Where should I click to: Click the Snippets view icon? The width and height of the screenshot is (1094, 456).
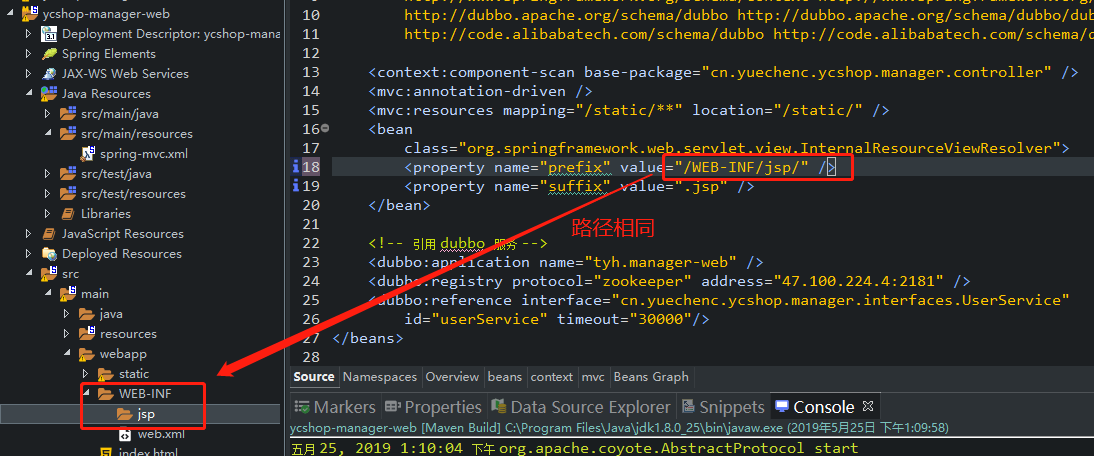tap(688, 406)
